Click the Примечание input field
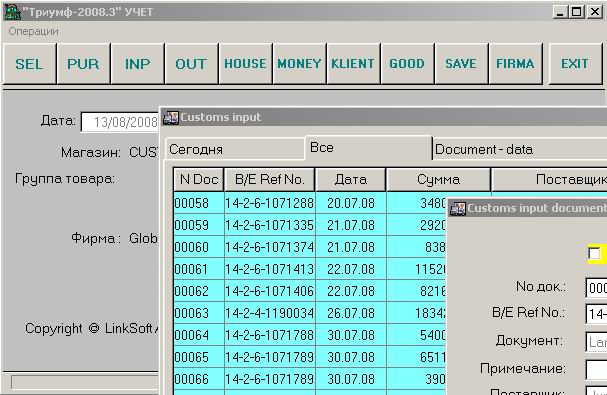 click(596, 370)
